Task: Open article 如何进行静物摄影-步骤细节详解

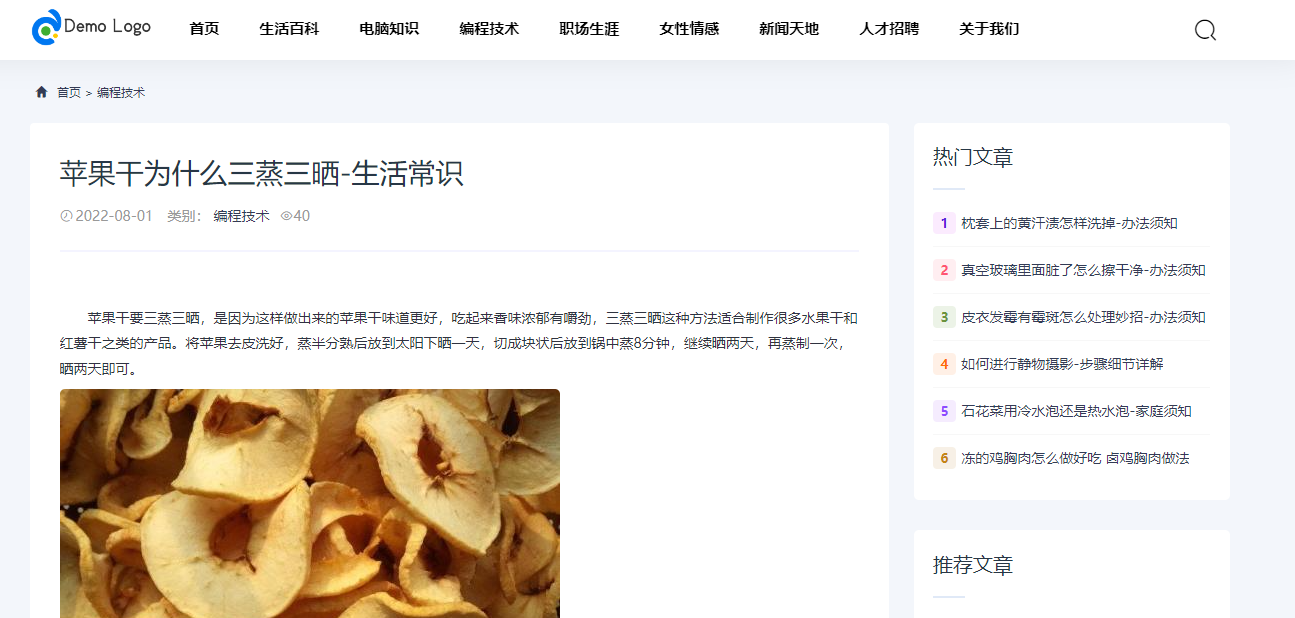Action: click(1062, 364)
